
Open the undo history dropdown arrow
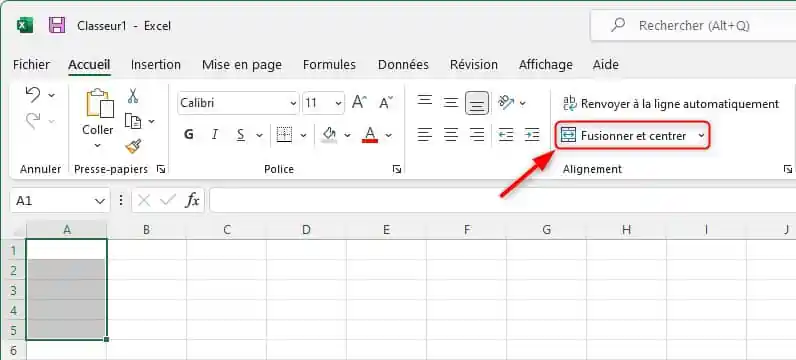click(x=52, y=95)
